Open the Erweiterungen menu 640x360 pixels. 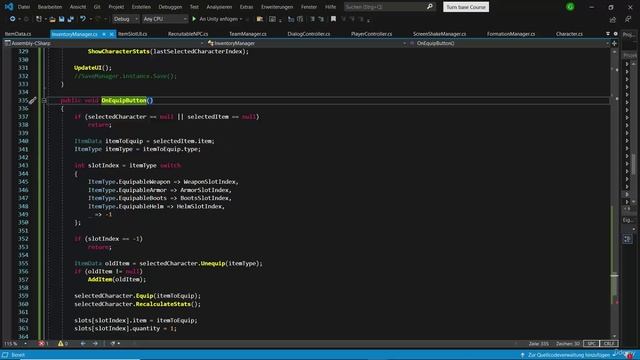point(277,7)
